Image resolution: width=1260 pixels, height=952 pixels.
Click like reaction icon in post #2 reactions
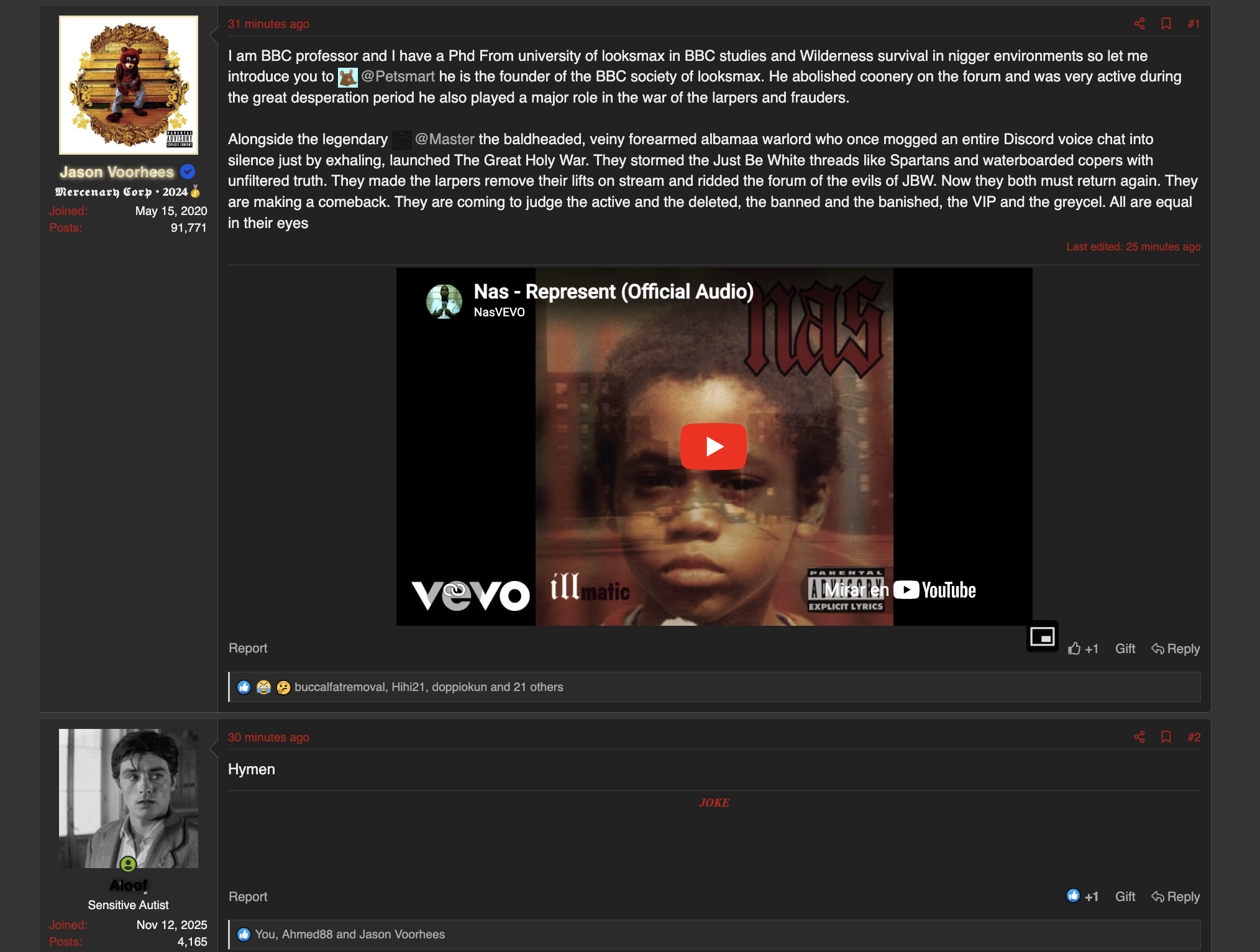tap(244, 935)
